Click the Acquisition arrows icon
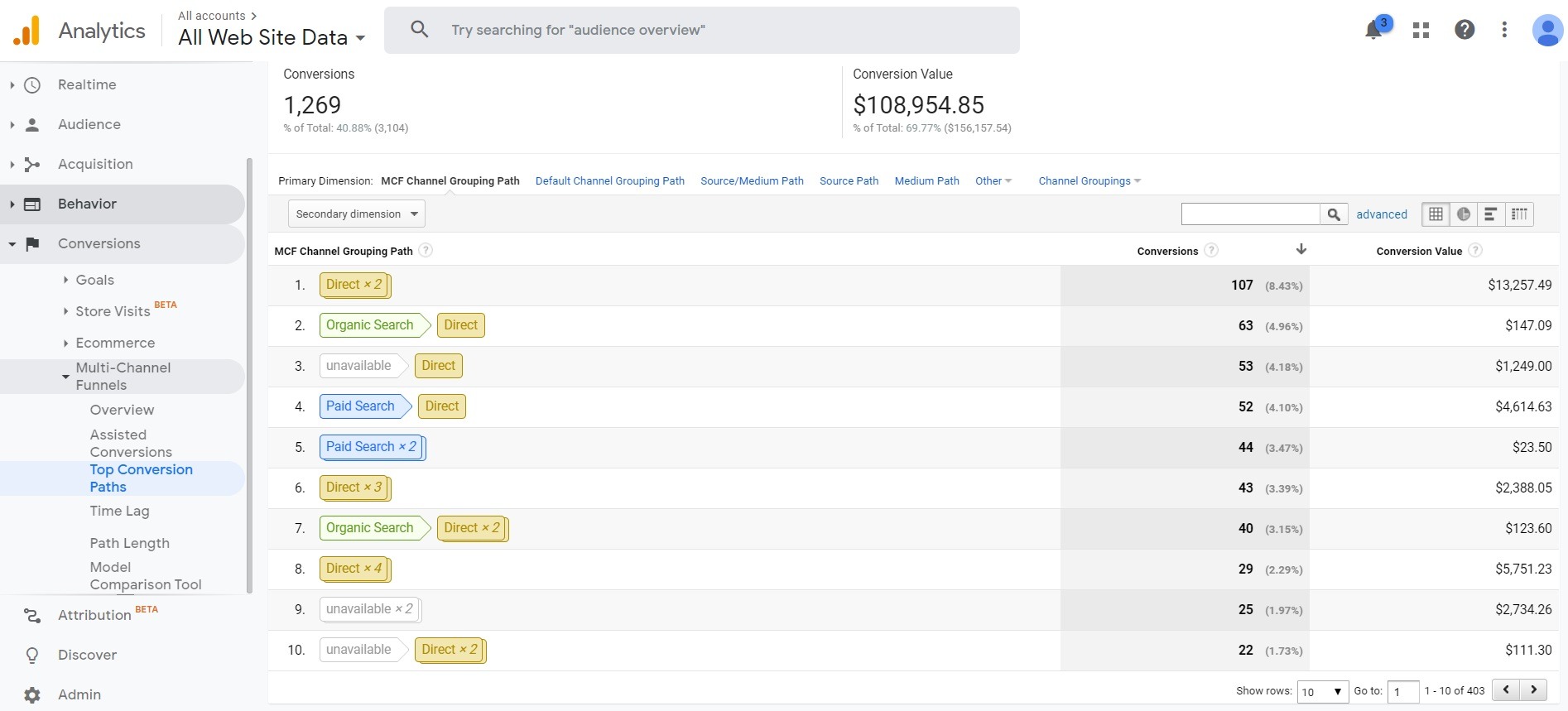1568x711 pixels. click(32, 165)
